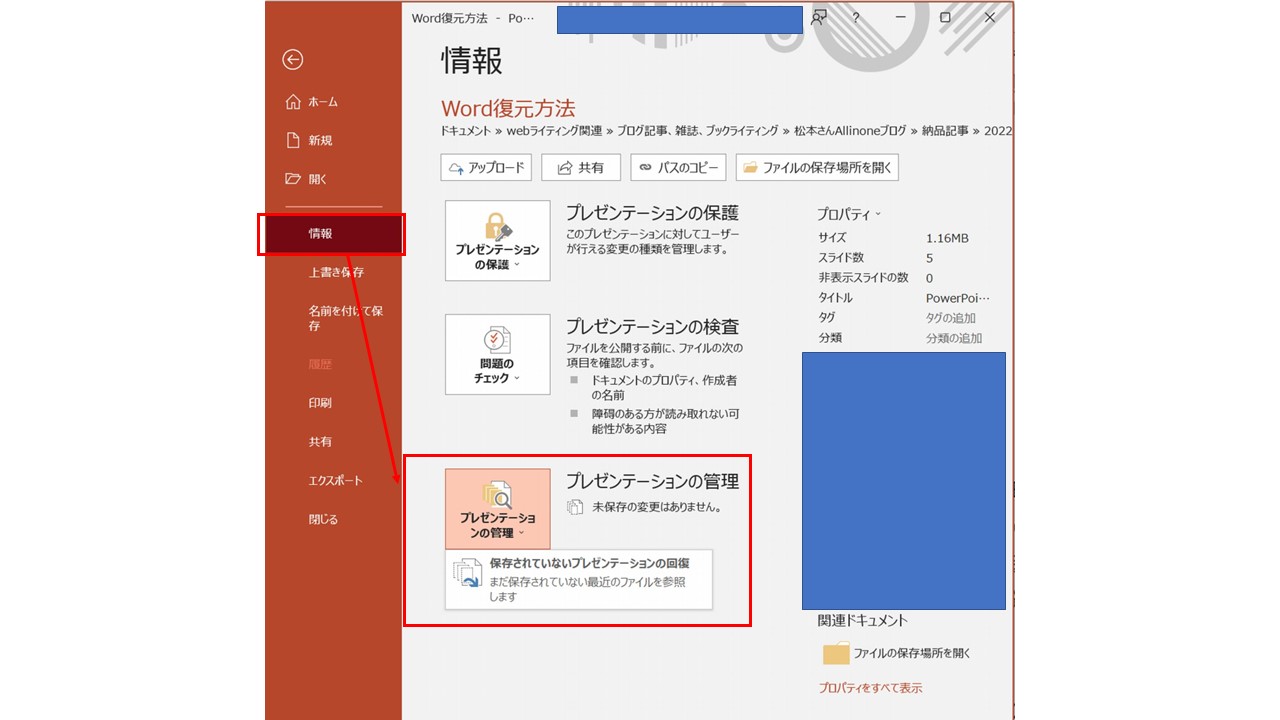
Task: Choose 上書き保存 in the sidebar
Action: (336, 272)
